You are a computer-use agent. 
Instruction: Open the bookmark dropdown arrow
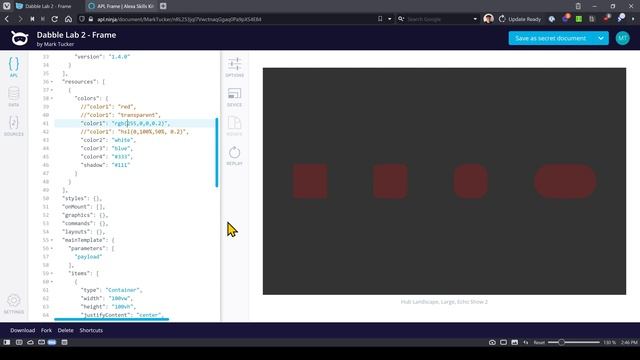pos(389,19)
